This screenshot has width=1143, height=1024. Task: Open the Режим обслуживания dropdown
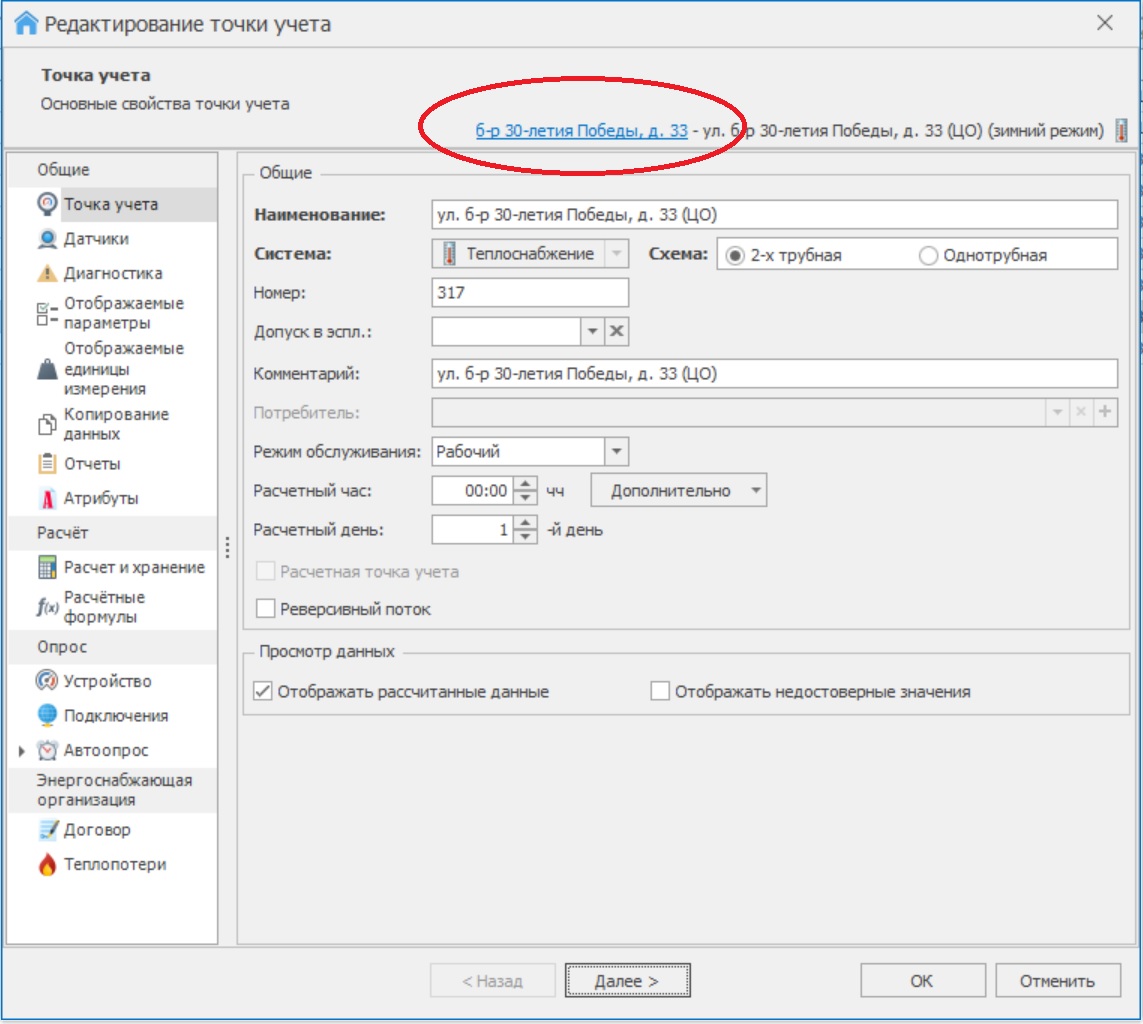point(616,452)
